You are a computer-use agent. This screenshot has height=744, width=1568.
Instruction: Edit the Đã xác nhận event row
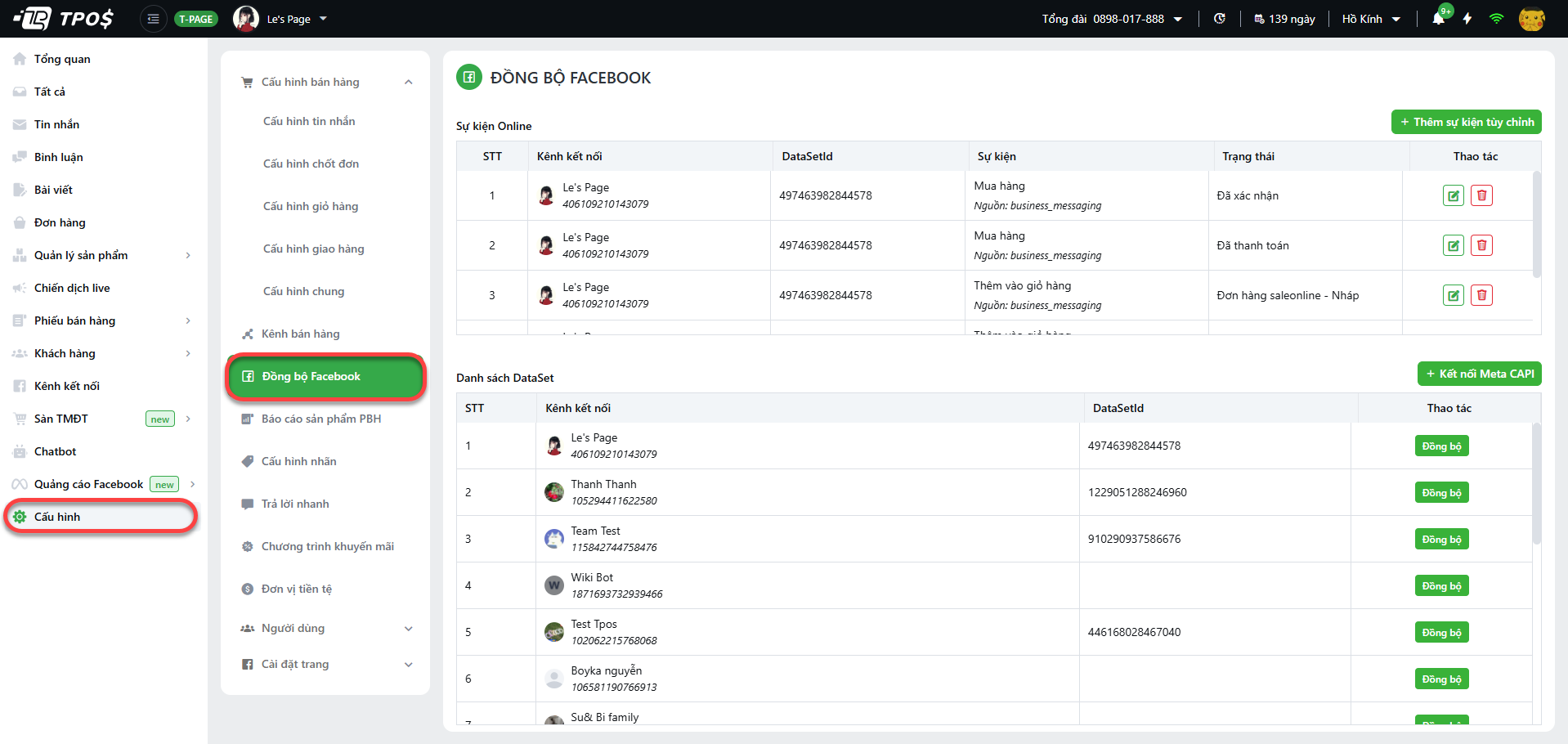(1453, 195)
